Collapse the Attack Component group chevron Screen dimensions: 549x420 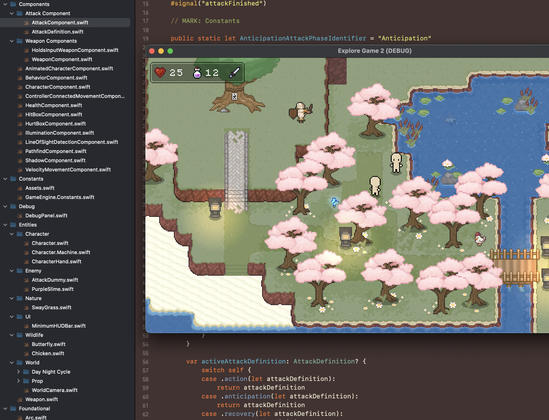(x=12, y=13)
